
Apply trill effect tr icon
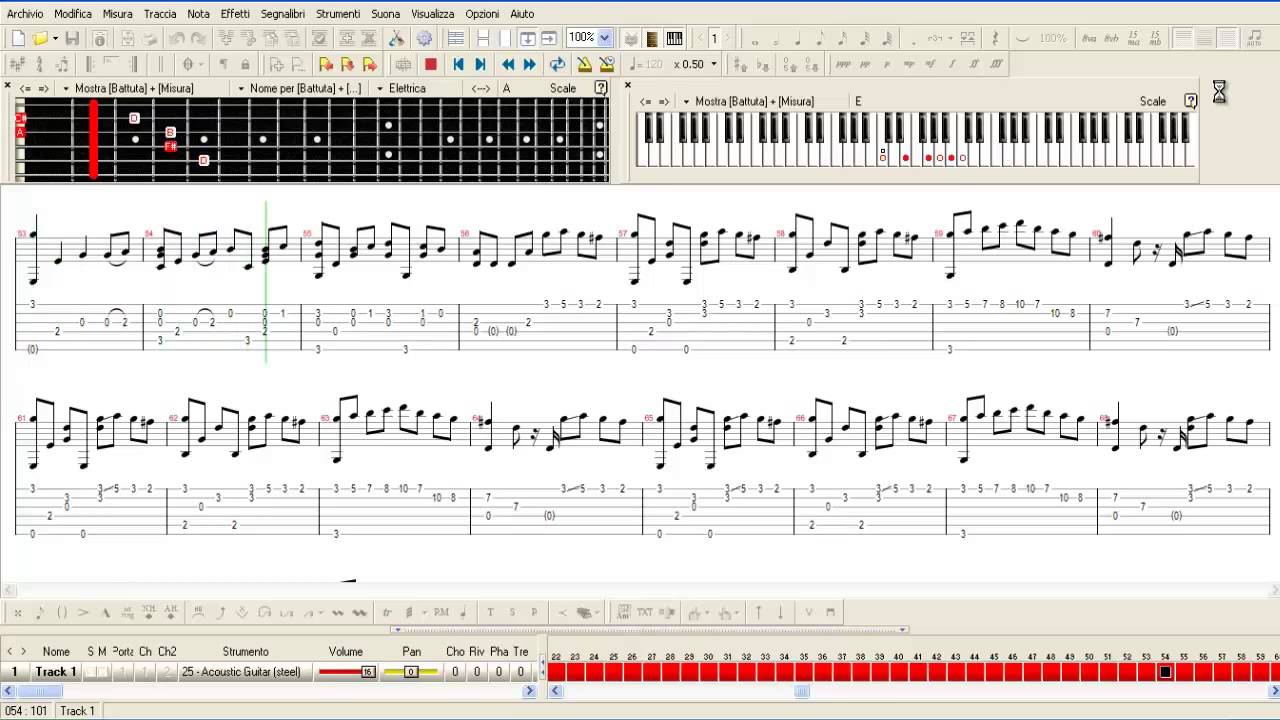[x=387, y=613]
